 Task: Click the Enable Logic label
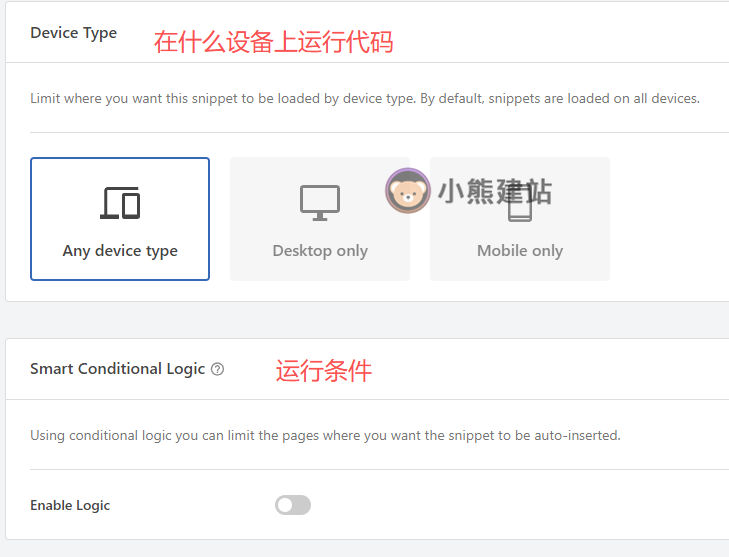pyautogui.click(x=70, y=505)
